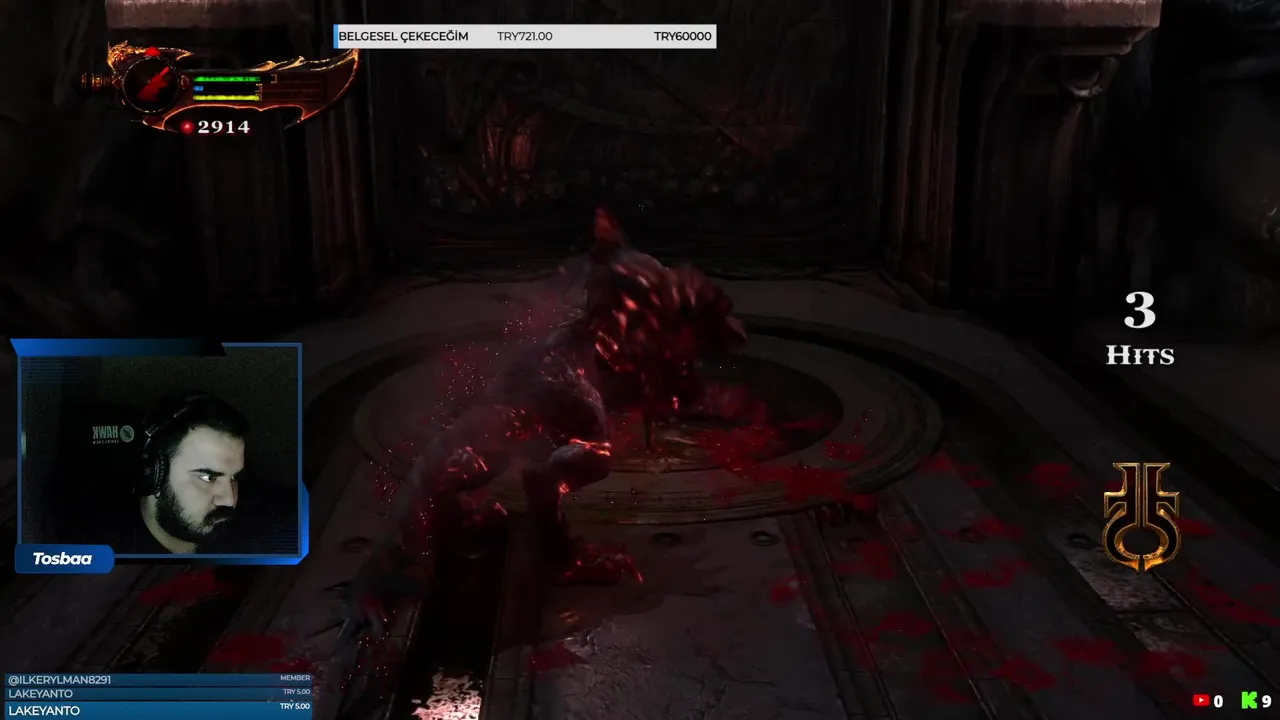Click the streamer webcam feed

tap(159, 450)
